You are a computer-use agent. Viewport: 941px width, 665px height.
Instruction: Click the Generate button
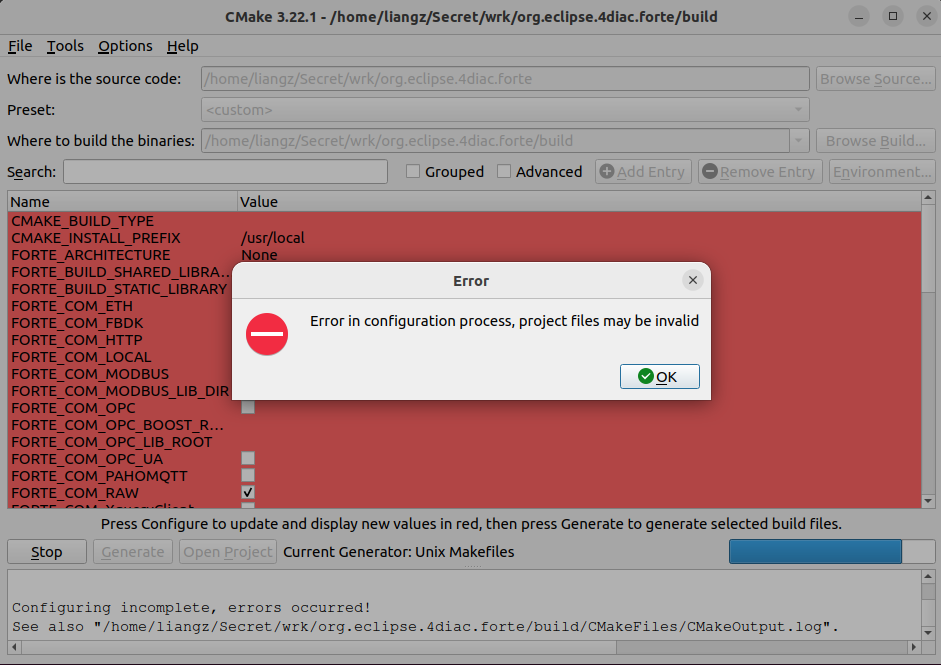133,552
